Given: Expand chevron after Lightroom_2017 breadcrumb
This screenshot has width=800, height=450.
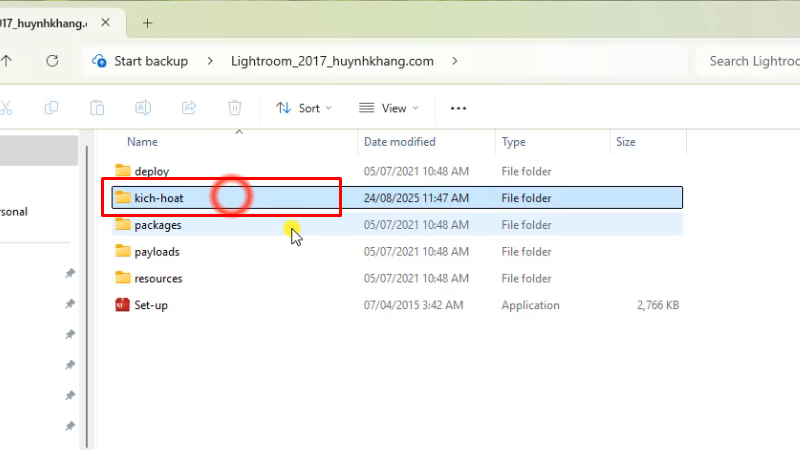Looking at the screenshot, I should click(455, 61).
